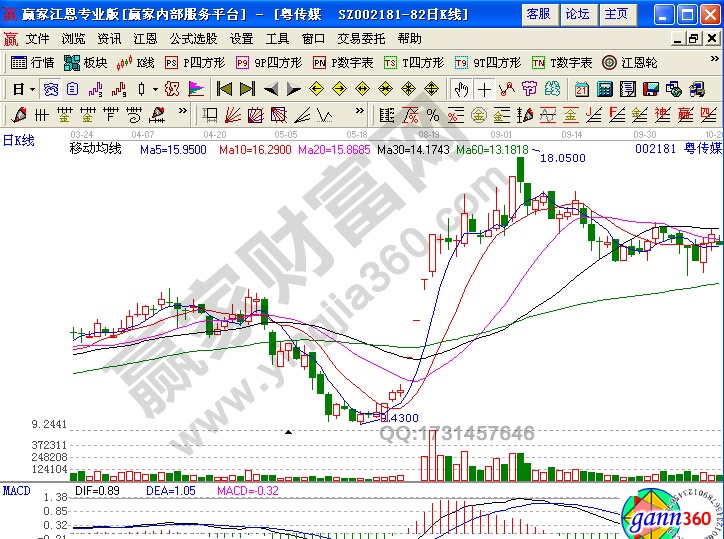724x539 pixels.
Task: Click the calendar icon in toolbar
Action: click(581, 88)
